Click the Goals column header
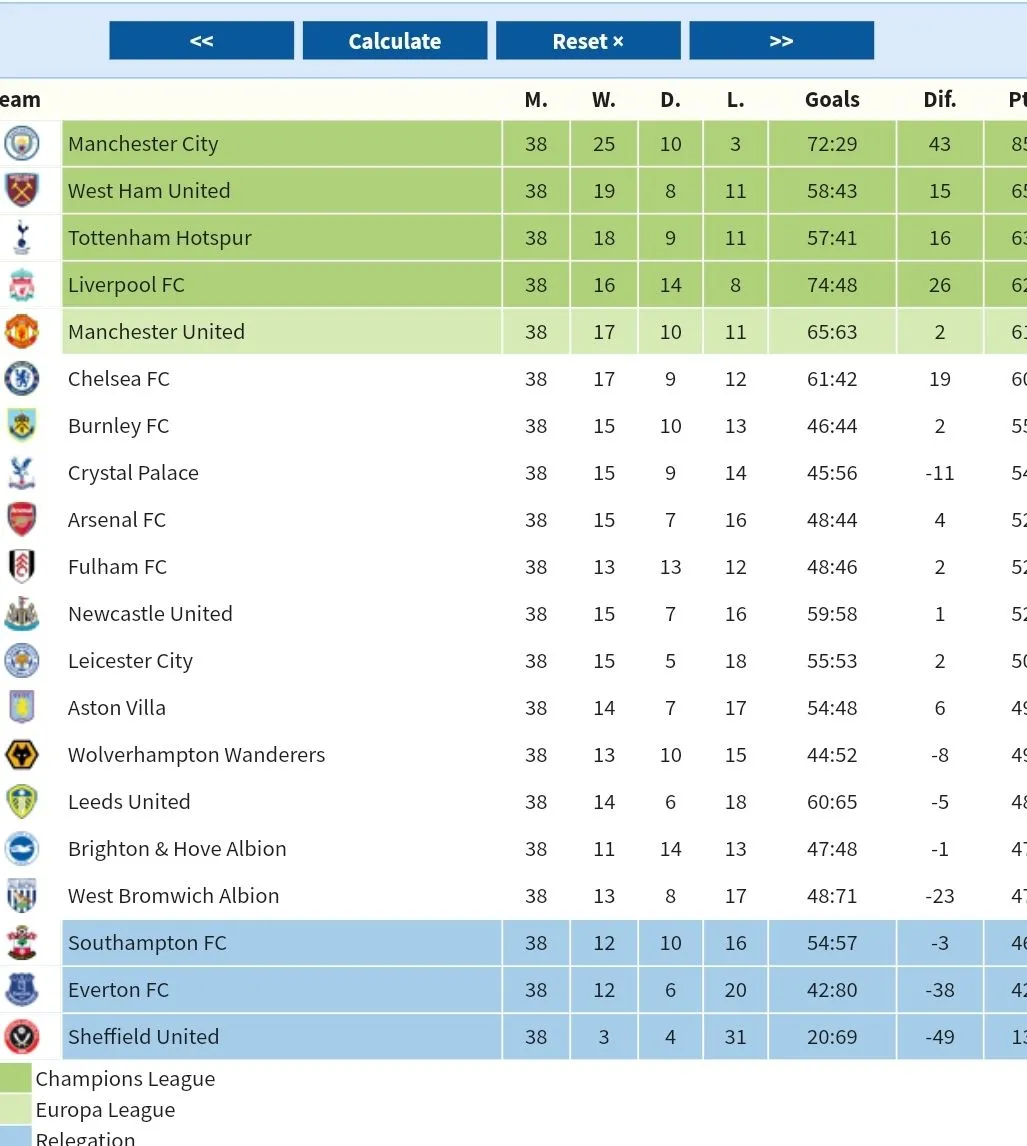The height and width of the screenshot is (1146, 1027). tap(832, 99)
